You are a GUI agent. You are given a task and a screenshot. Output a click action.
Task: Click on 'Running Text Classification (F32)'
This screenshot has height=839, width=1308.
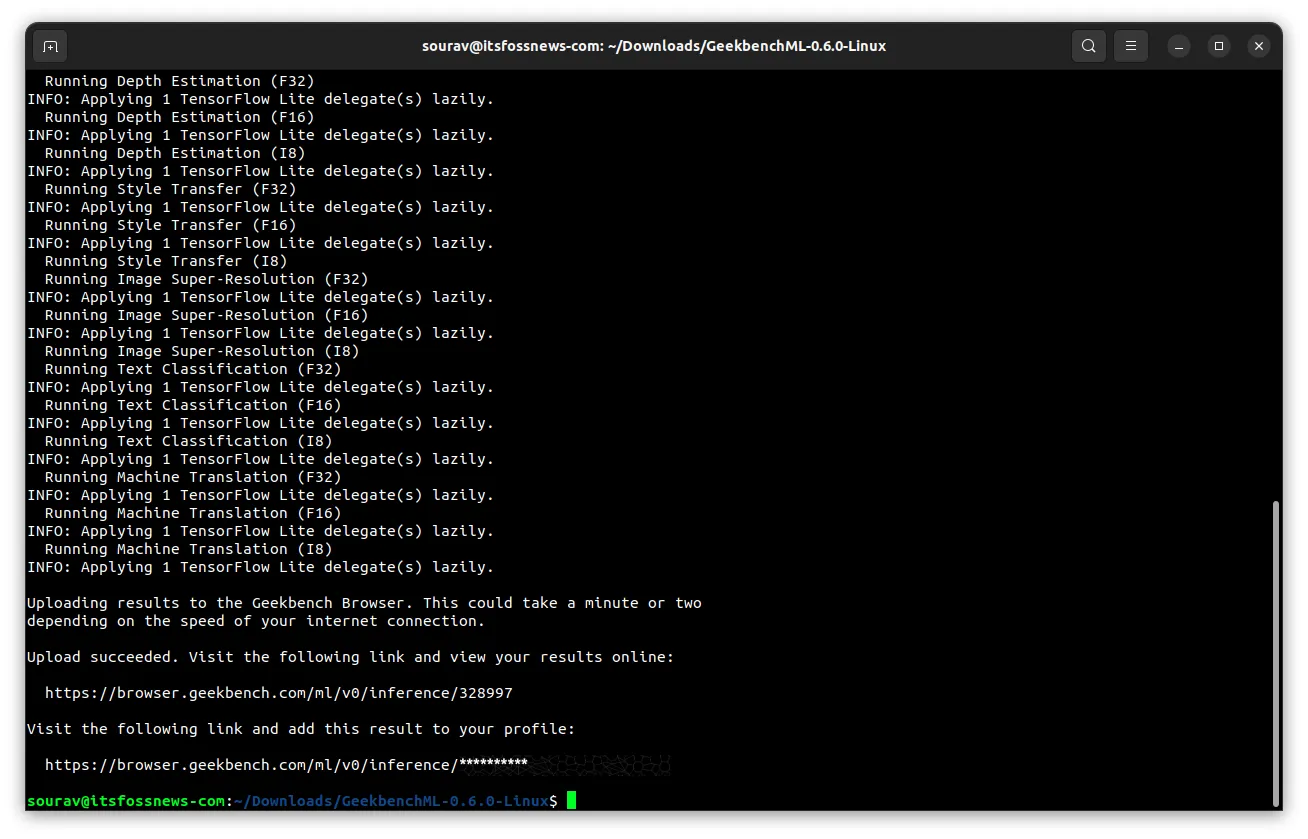pos(193,369)
